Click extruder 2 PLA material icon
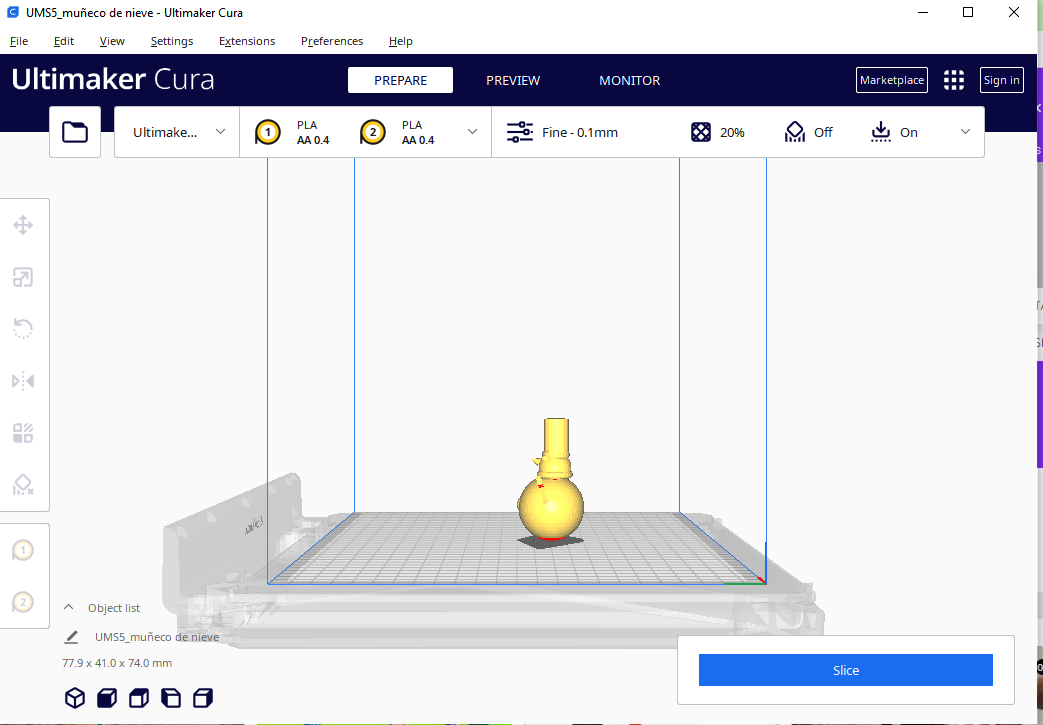This screenshot has height=725, width=1043. 372,132
